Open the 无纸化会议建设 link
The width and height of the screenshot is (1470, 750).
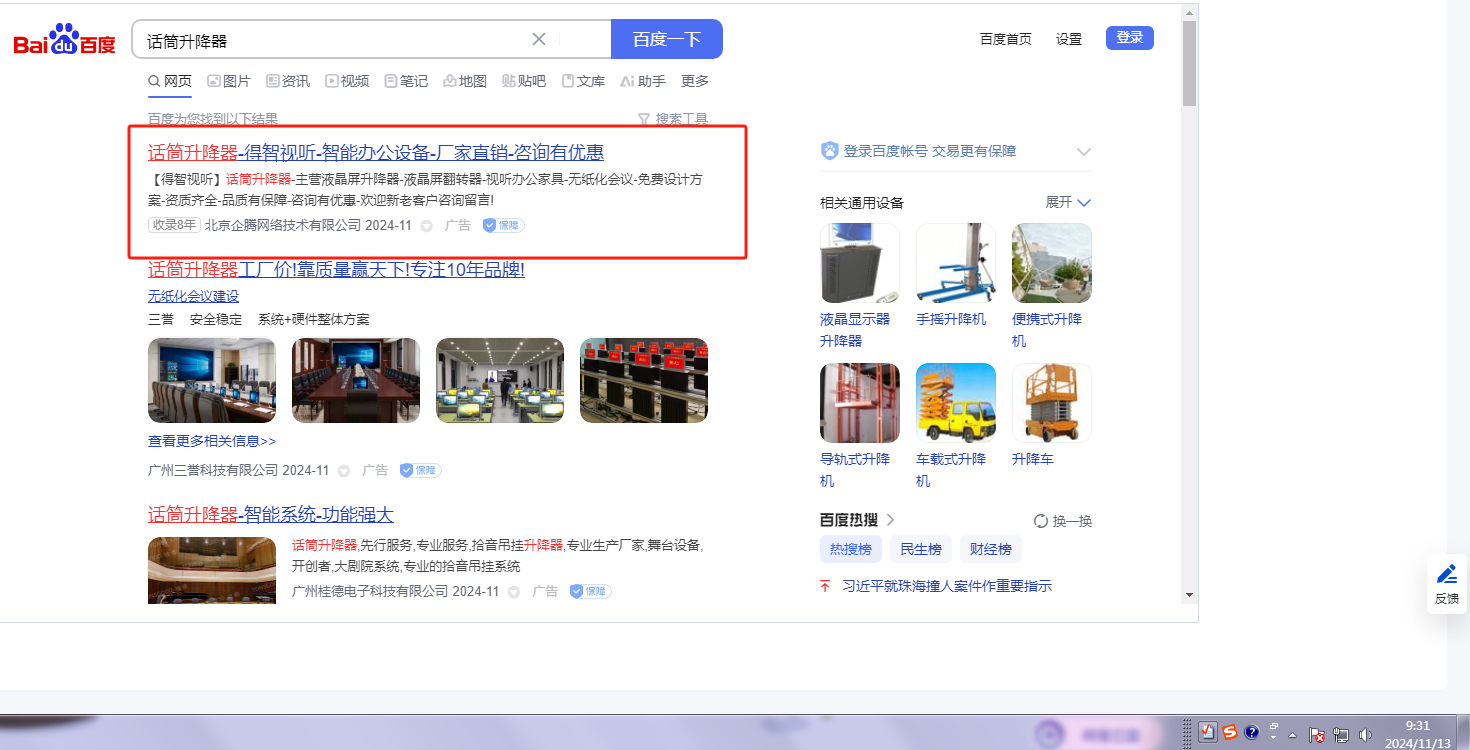pyautogui.click(x=194, y=296)
